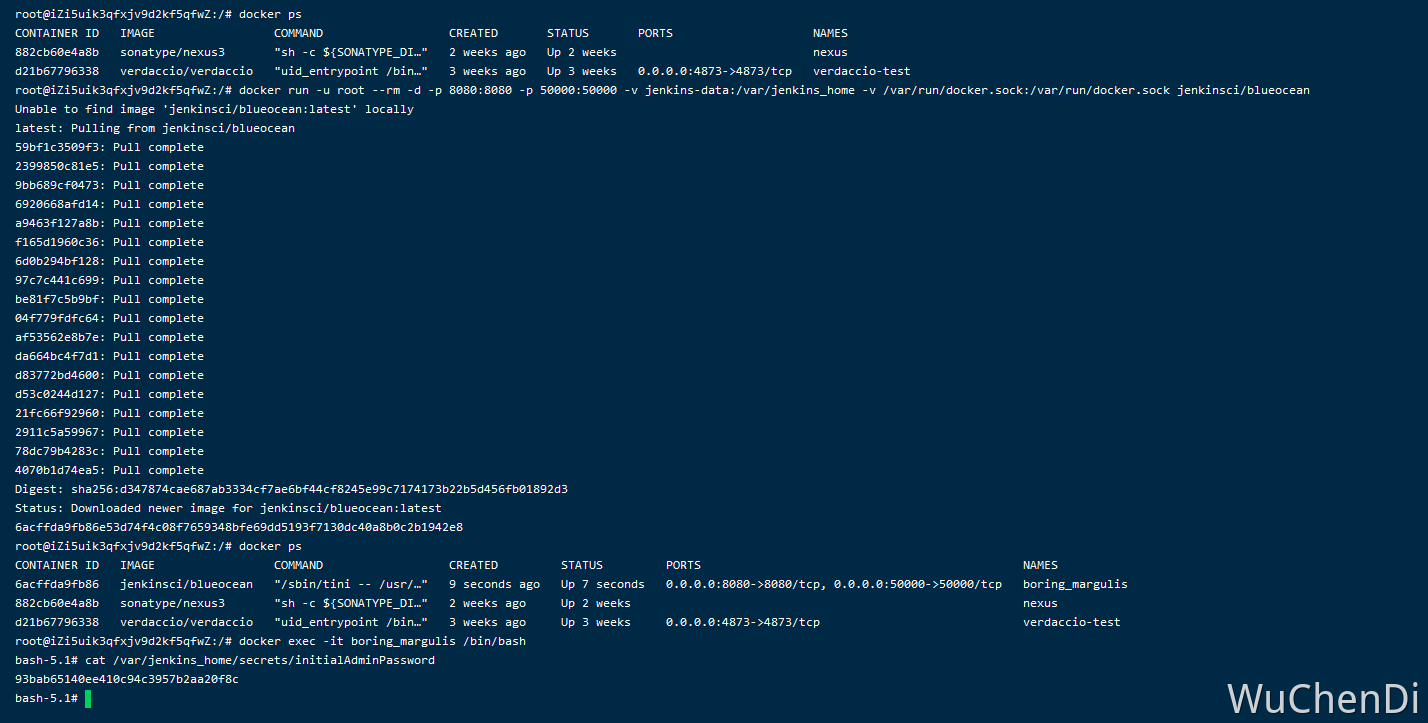Click layer 2911c5a59967 Pull complete line
Image resolution: width=1428 pixels, height=723 pixels.
tap(109, 432)
